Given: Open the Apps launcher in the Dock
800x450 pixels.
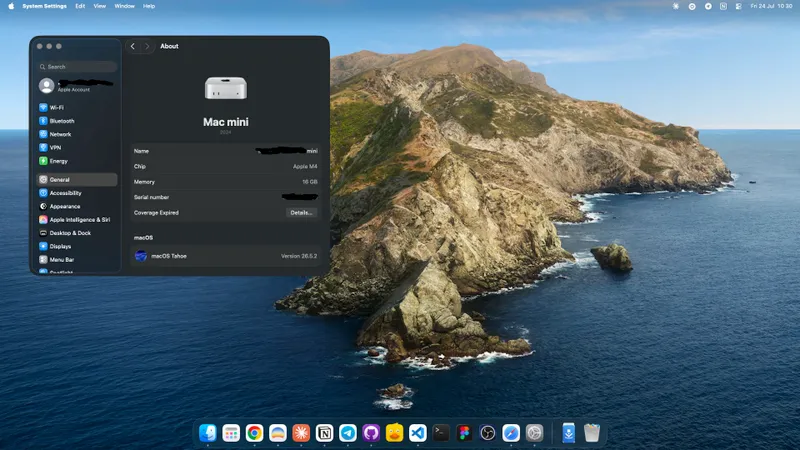Looking at the screenshot, I should point(231,433).
